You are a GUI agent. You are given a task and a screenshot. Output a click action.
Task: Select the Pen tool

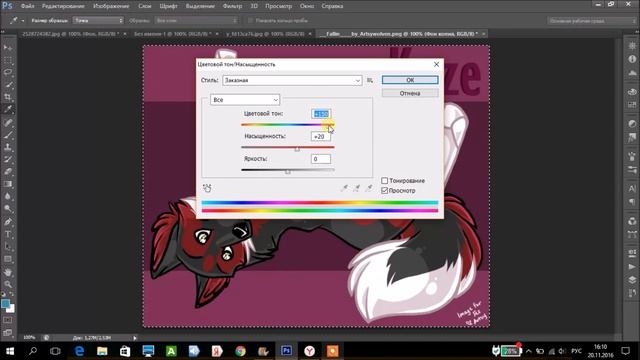click(8, 222)
